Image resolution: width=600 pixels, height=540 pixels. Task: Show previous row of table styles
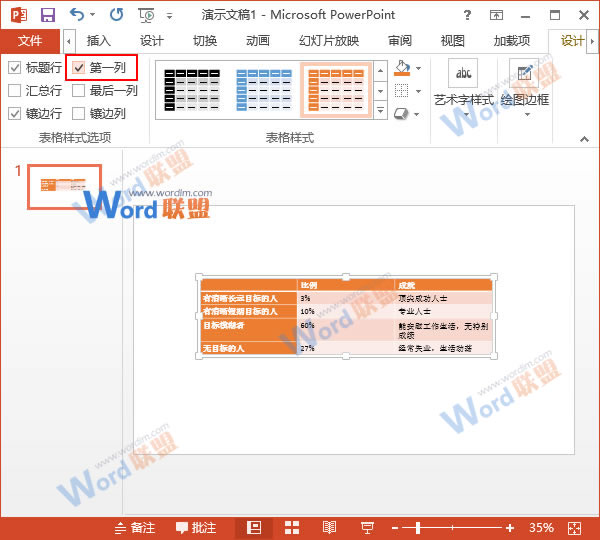tap(380, 71)
